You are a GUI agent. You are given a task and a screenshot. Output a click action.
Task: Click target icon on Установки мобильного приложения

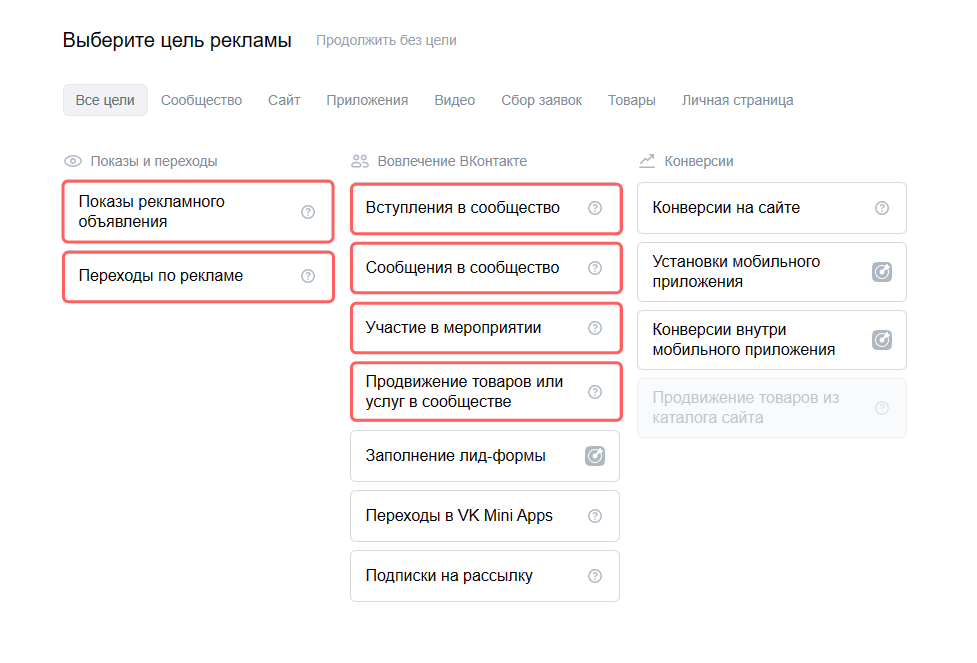pyautogui.click(x=882, y=272)
